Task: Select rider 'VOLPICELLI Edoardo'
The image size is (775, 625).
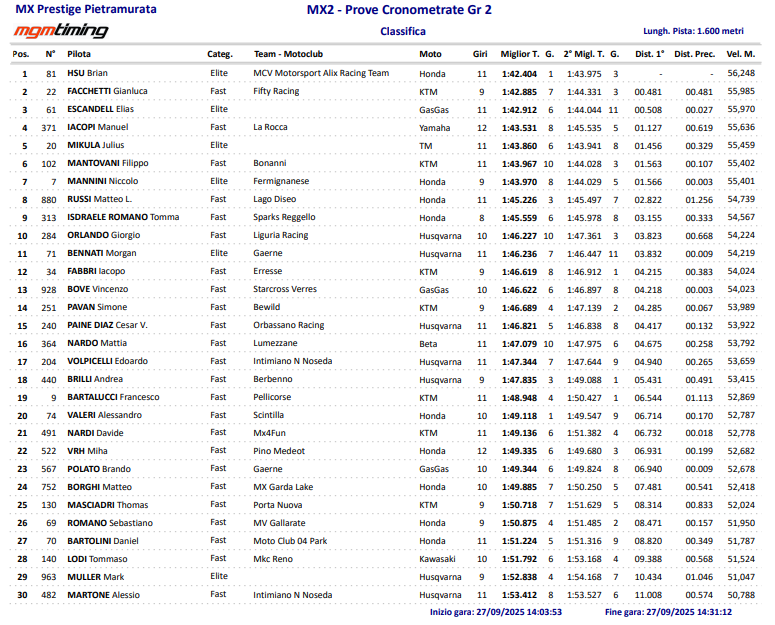Action: (108, 361)
